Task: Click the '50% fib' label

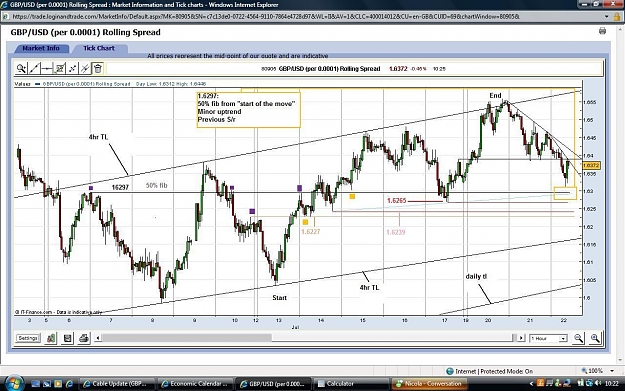Action: point(156,185)
